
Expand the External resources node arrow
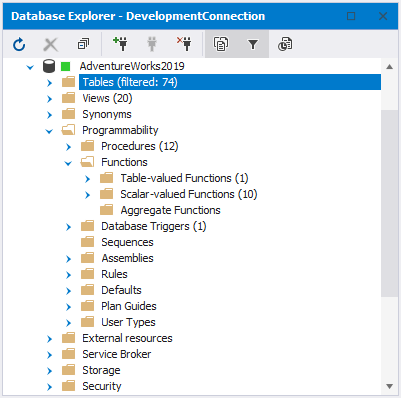click(x=50, y=339)
